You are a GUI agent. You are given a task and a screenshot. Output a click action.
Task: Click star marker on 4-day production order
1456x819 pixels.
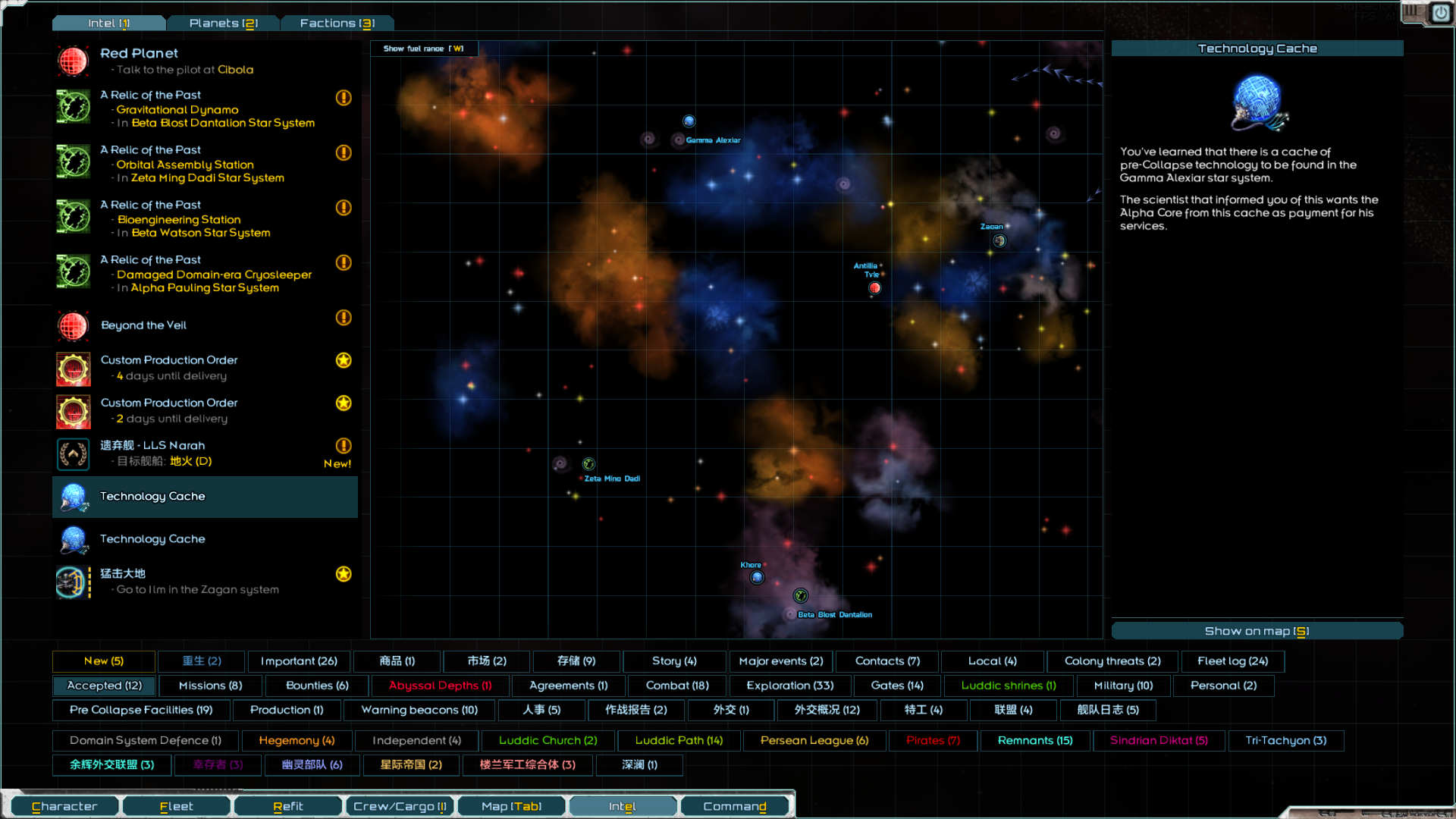pyautogui.click(x=344, y=360)
